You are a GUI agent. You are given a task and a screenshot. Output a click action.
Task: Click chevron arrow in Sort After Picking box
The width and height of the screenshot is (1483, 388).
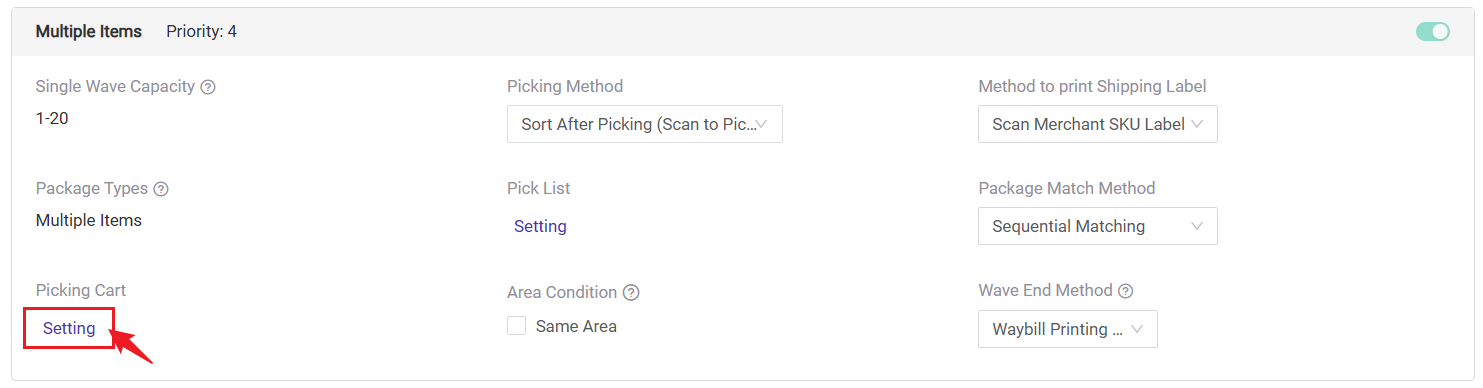761,125
